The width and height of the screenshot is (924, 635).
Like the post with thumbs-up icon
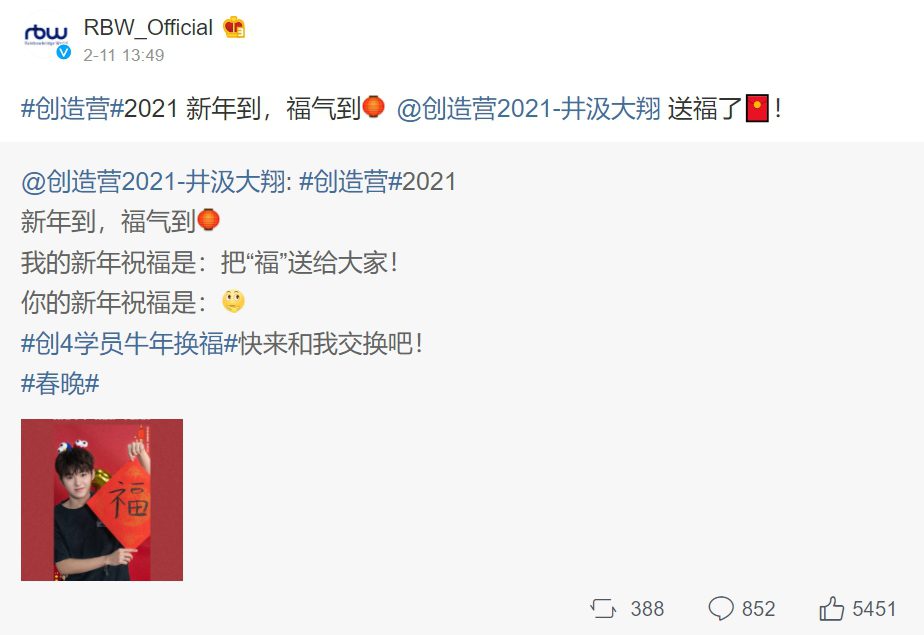point(831,608)
